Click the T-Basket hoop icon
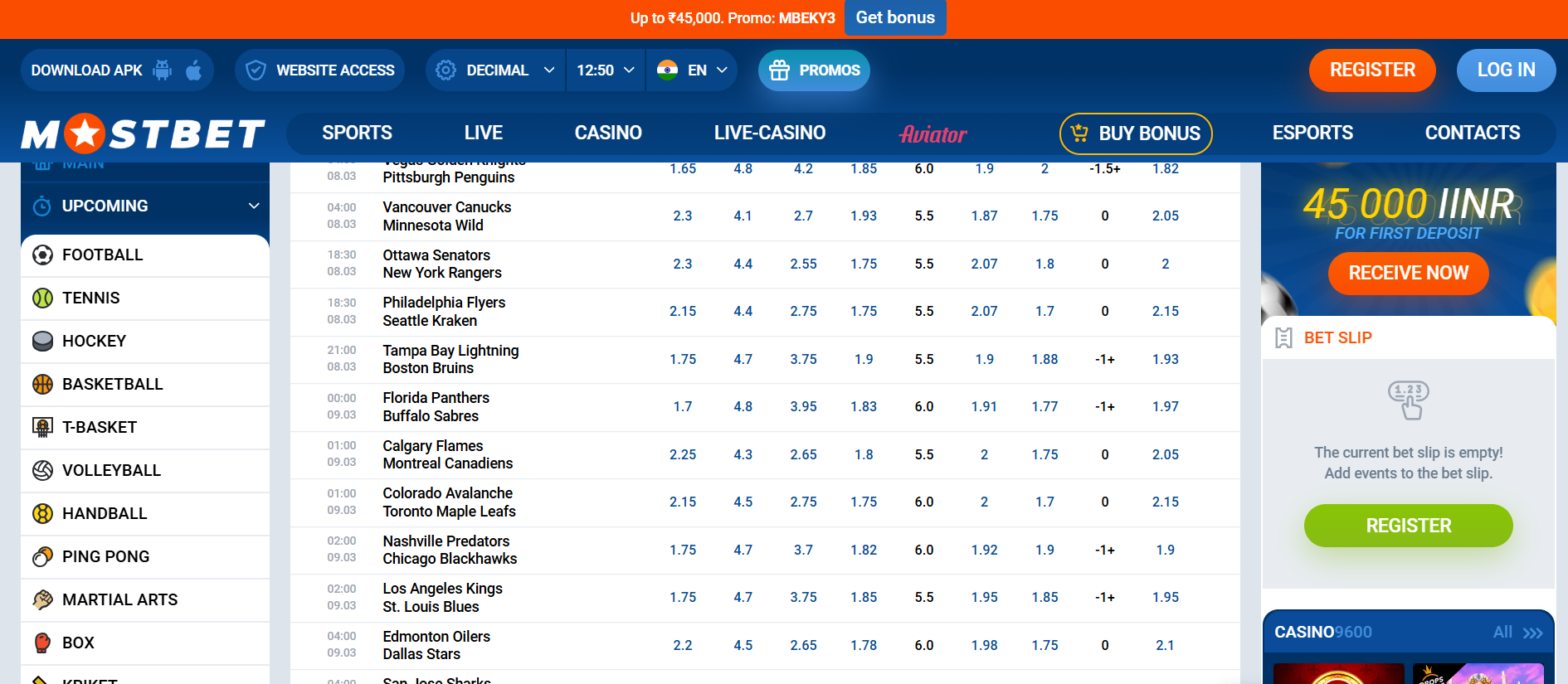The image size is (1568, 684). coord(42,427)
